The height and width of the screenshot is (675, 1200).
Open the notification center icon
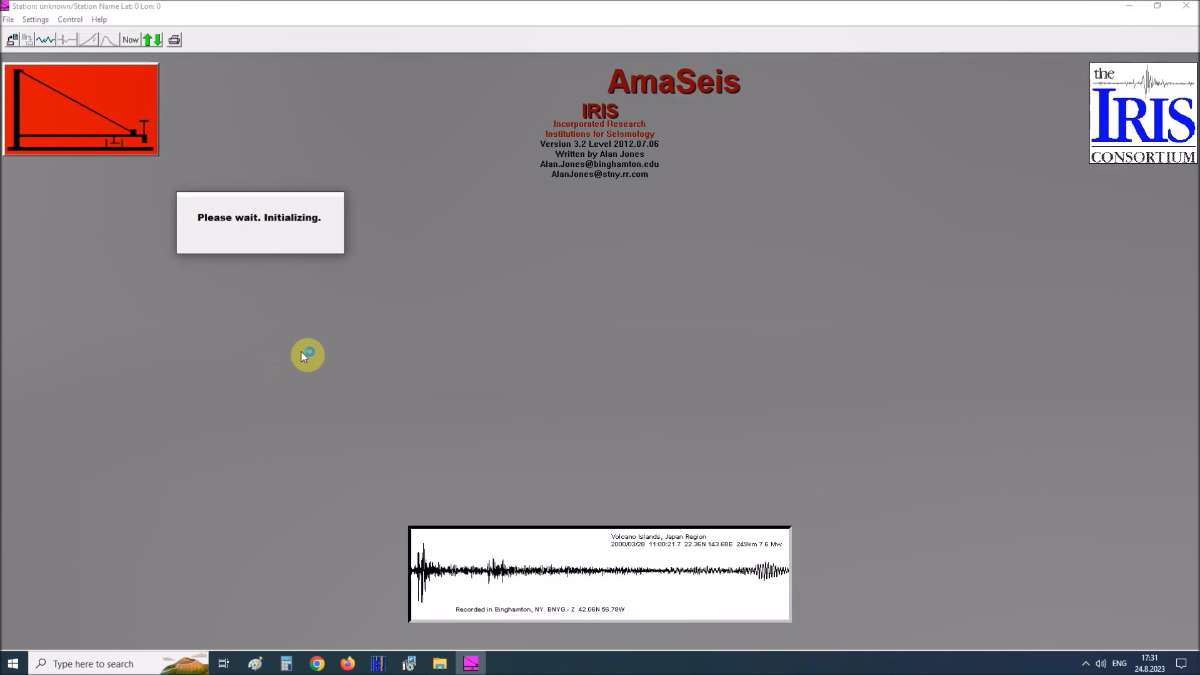[1181, 663]
